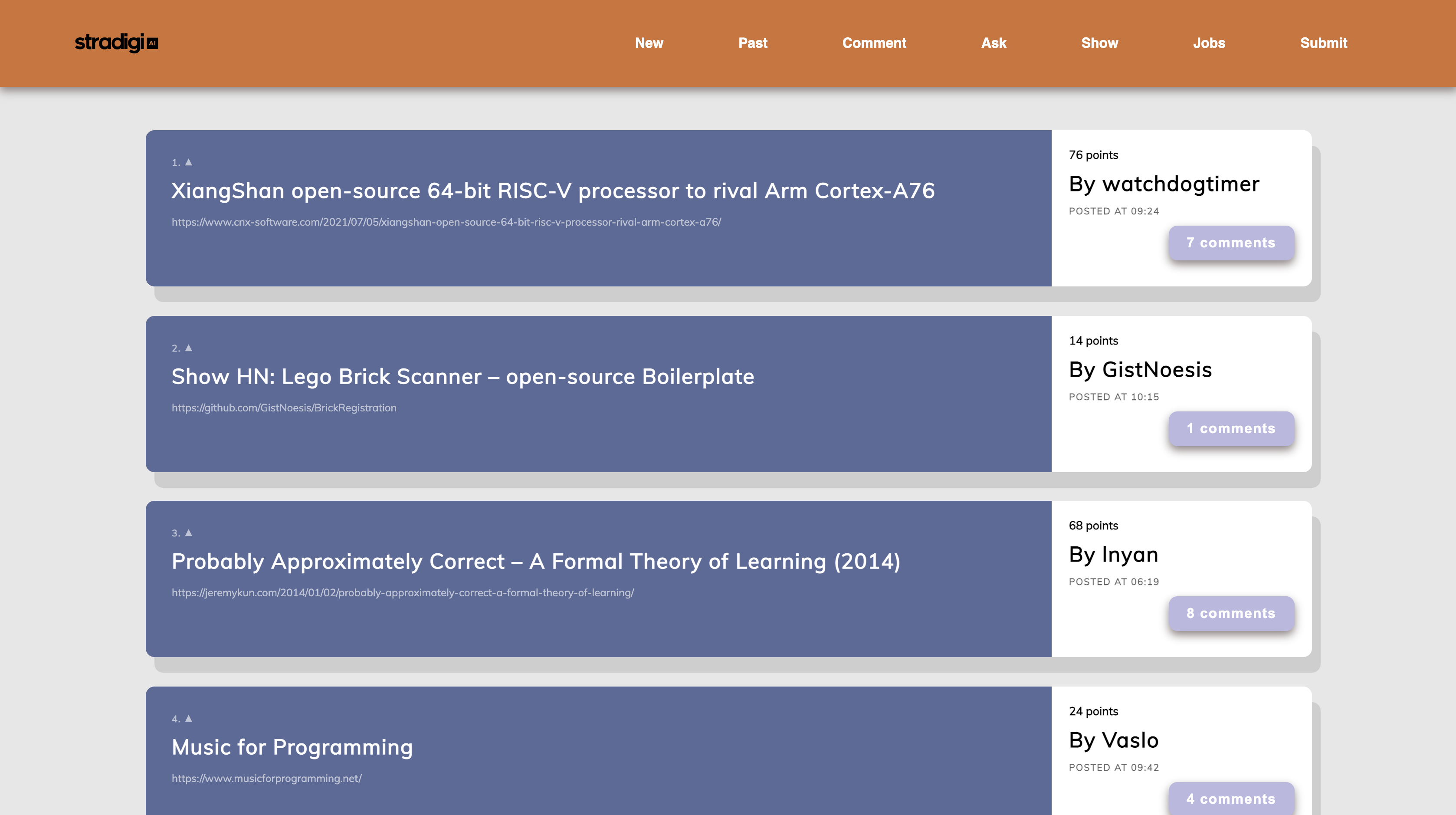Upvote the Lego Brick Scanner post

pos(189,348)
